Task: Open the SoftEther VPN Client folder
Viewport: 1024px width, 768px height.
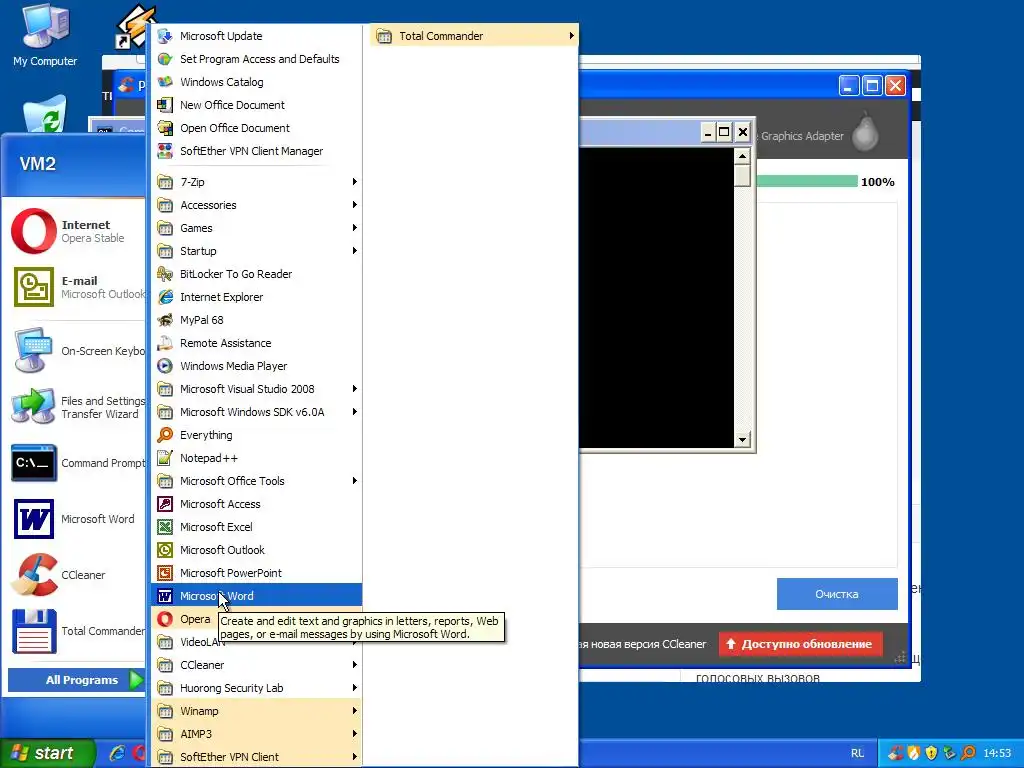Action: point(256,757)
